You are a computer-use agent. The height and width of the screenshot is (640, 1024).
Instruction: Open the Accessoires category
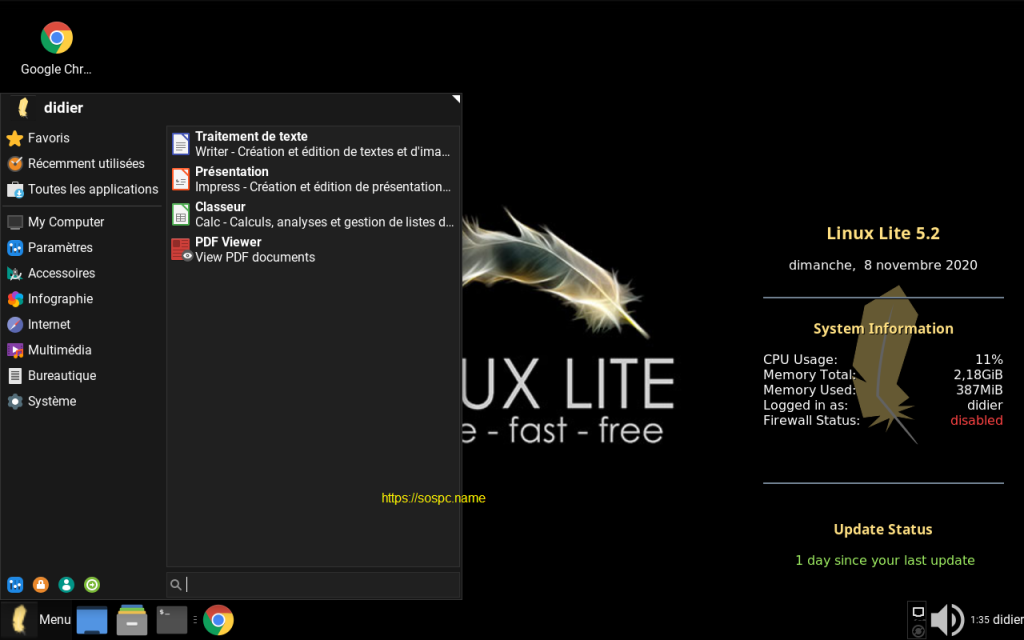[82, 273]
